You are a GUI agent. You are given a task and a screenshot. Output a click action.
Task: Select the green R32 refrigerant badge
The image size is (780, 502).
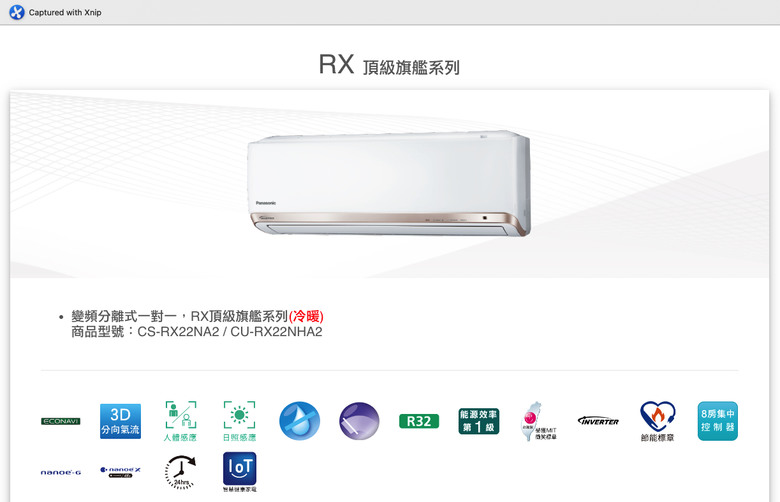pyautogui.click(x=419, y=421)
